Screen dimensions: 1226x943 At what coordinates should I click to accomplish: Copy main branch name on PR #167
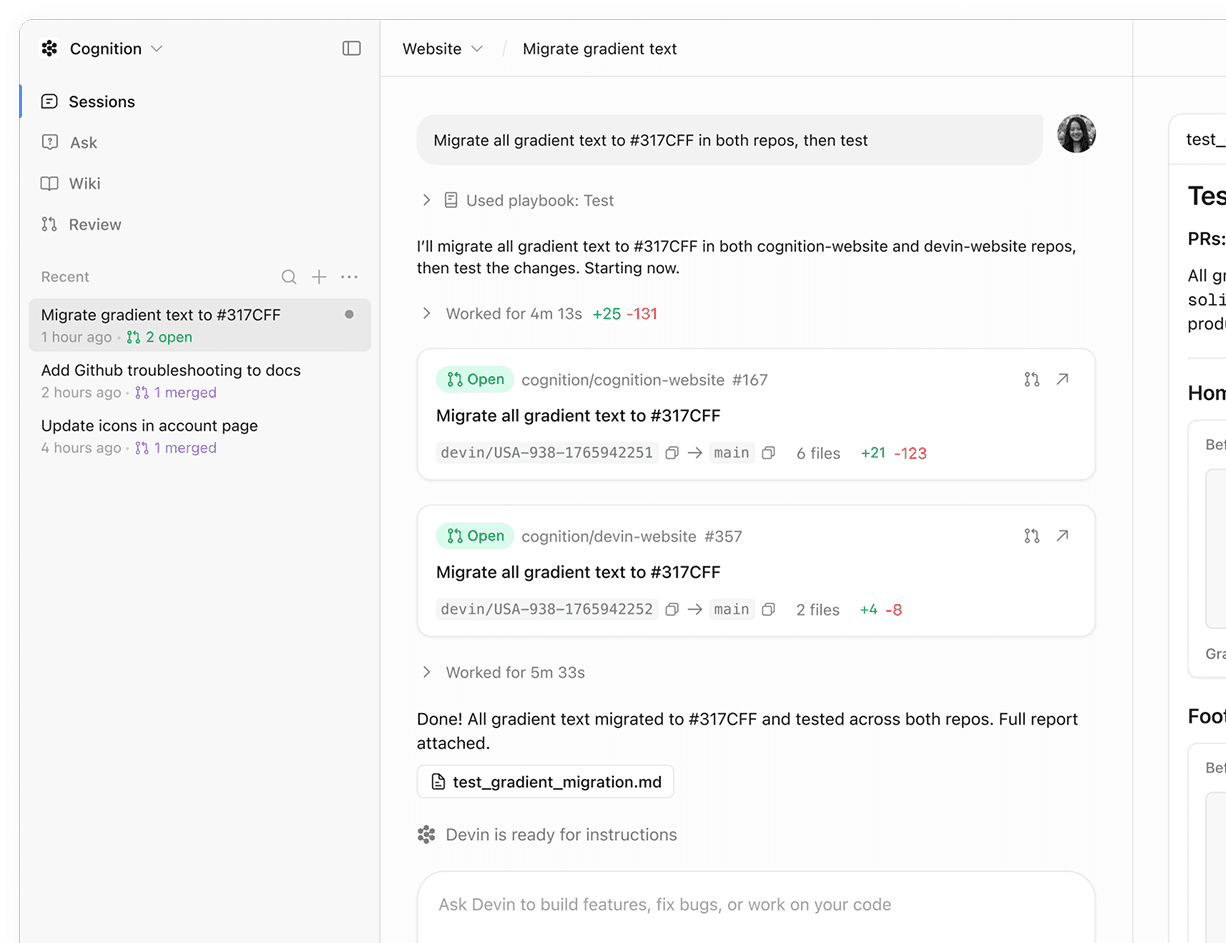tap(768, 453)
